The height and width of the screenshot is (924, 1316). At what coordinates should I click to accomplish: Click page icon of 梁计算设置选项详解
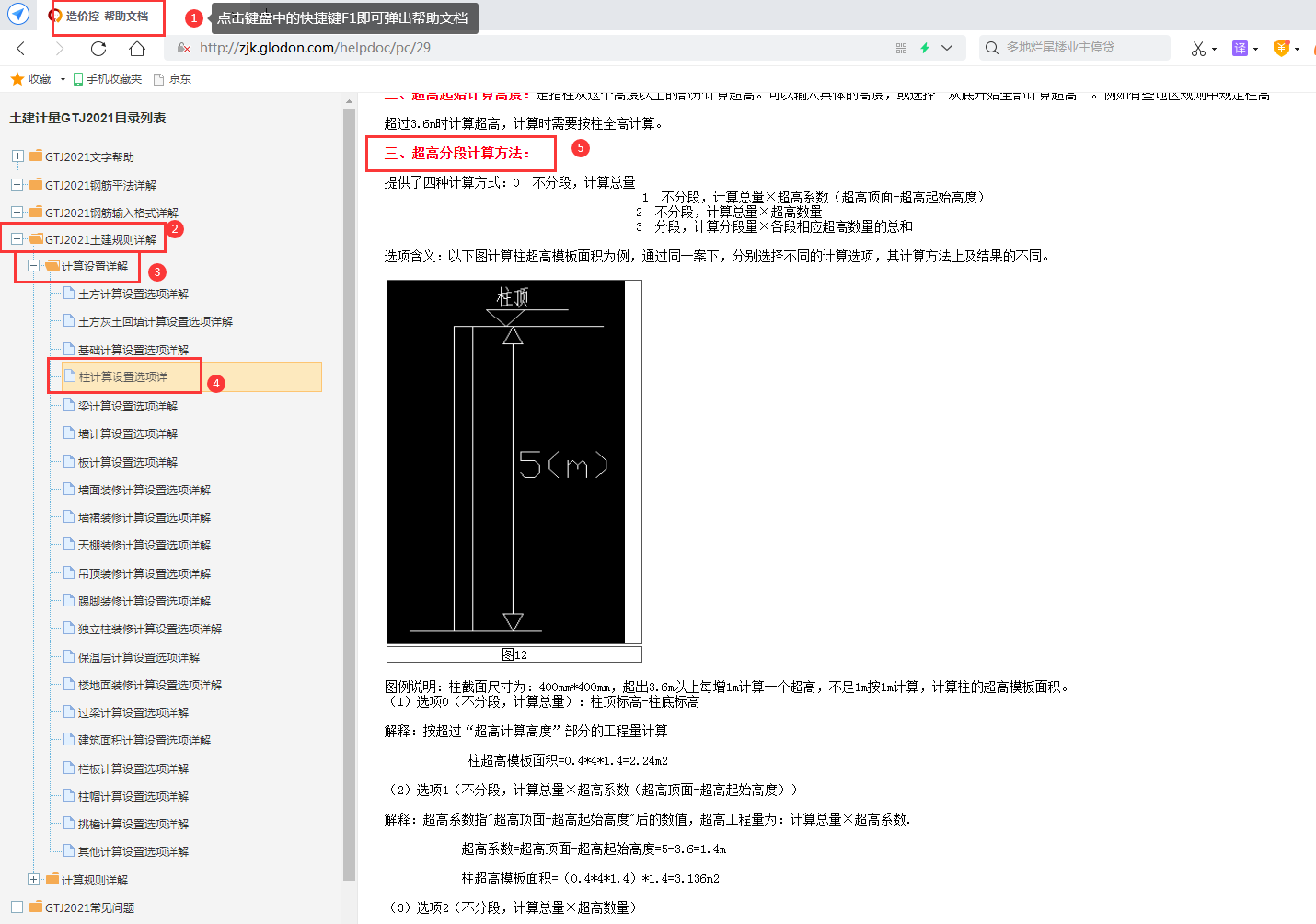pos(69,405)
